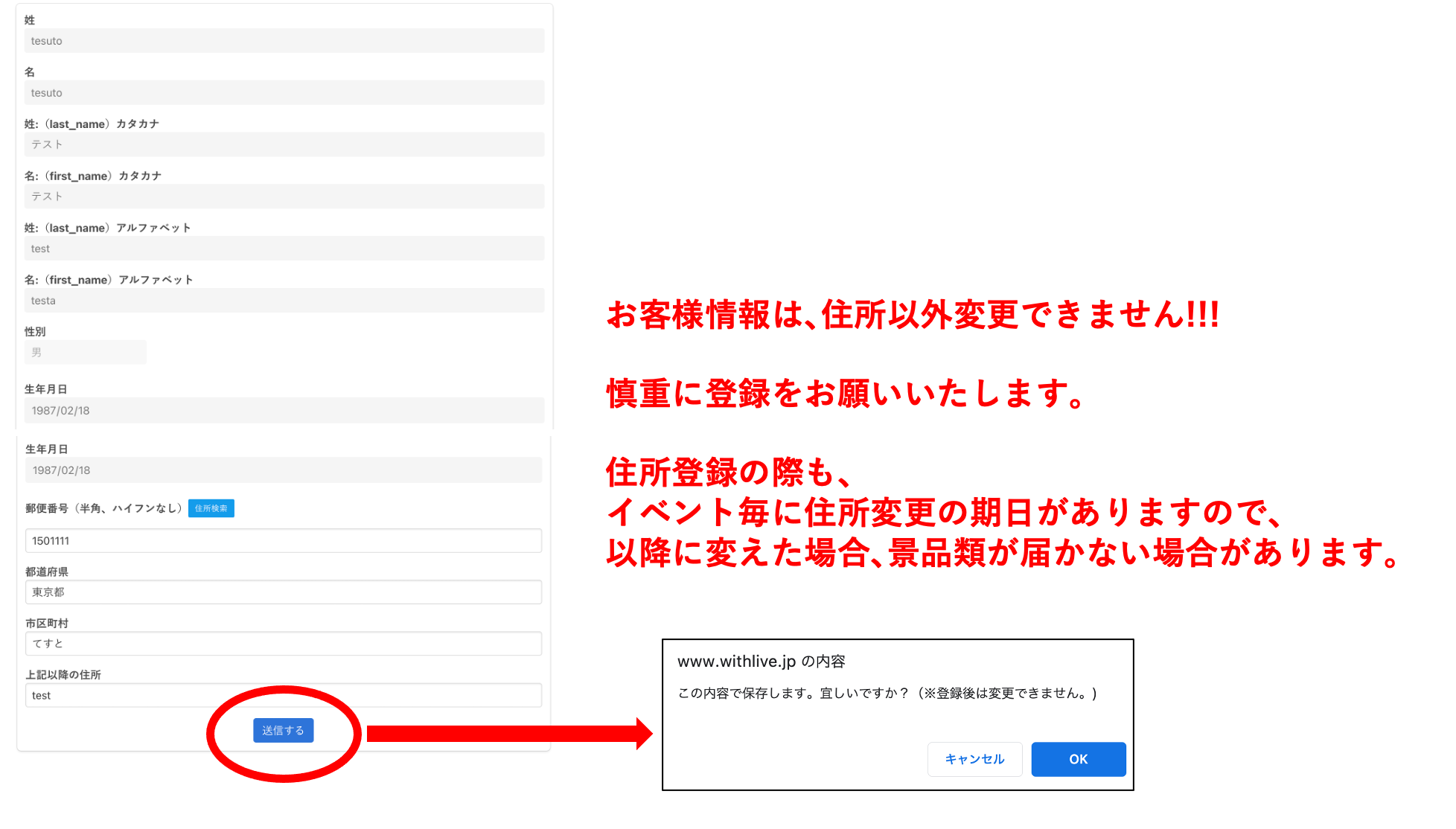The height and width of the screenshot is (829, 1456).
Task: Click the 姓 field containing tesuto
Action: [284, 41]
